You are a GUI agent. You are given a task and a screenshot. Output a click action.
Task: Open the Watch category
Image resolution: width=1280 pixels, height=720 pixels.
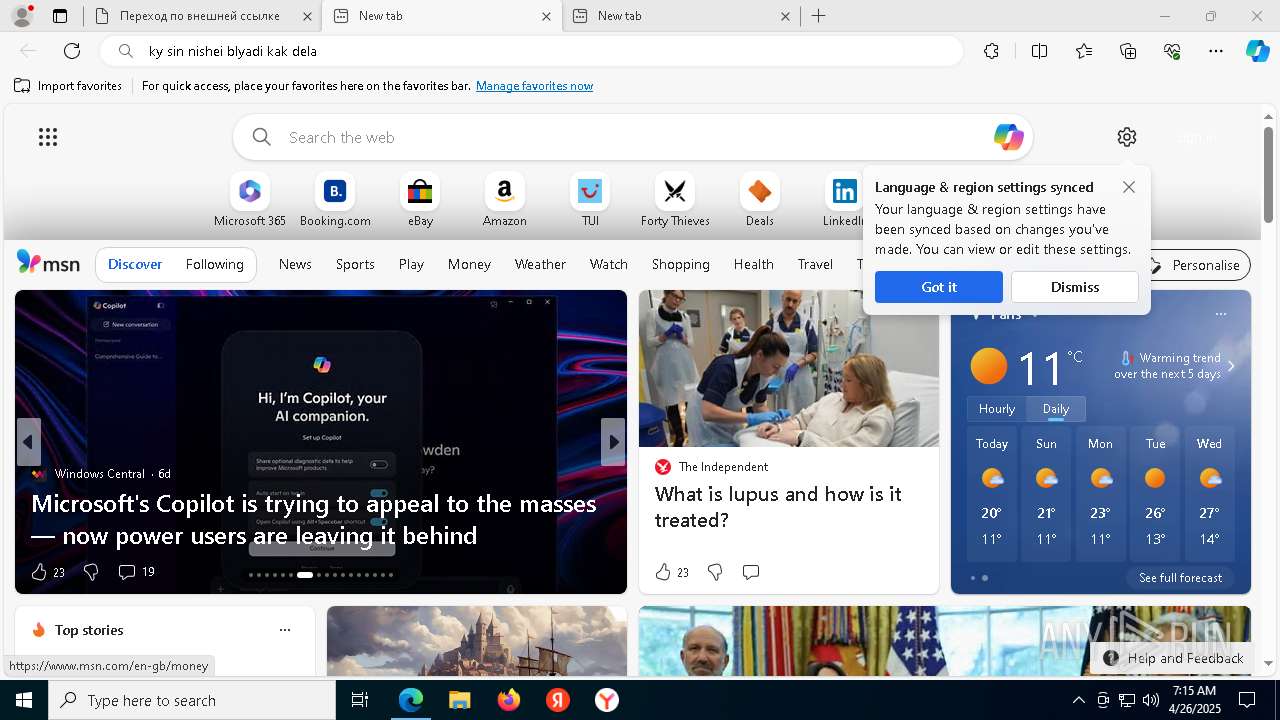point(609,265)
